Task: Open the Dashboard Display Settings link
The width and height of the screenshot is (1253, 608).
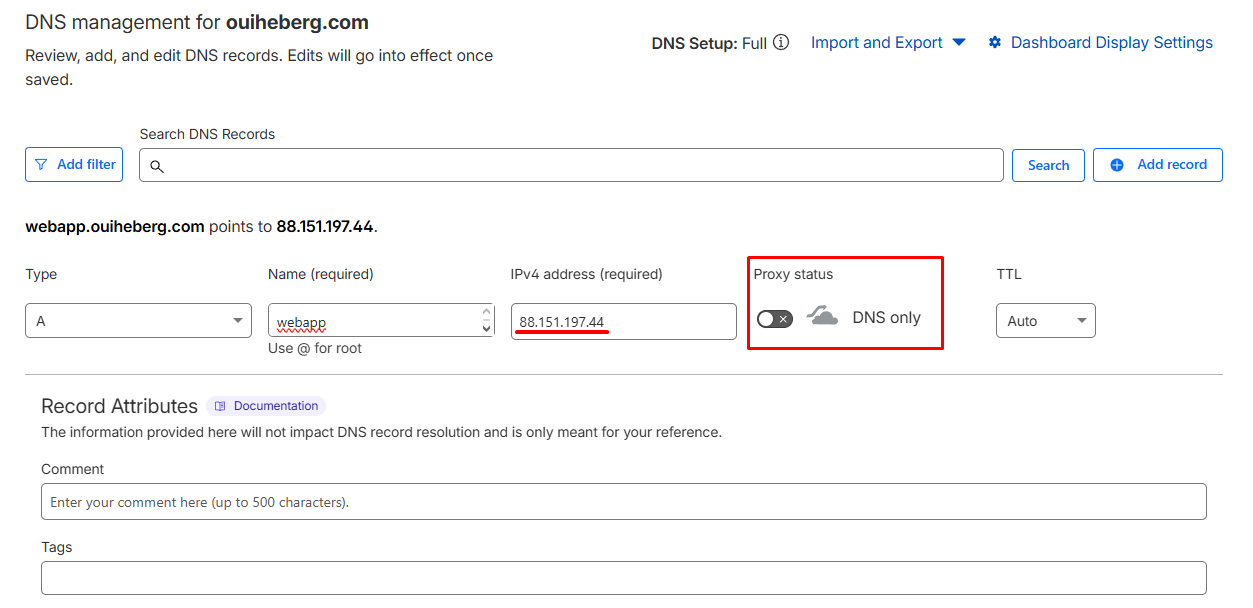Action: pos(1111,43)
